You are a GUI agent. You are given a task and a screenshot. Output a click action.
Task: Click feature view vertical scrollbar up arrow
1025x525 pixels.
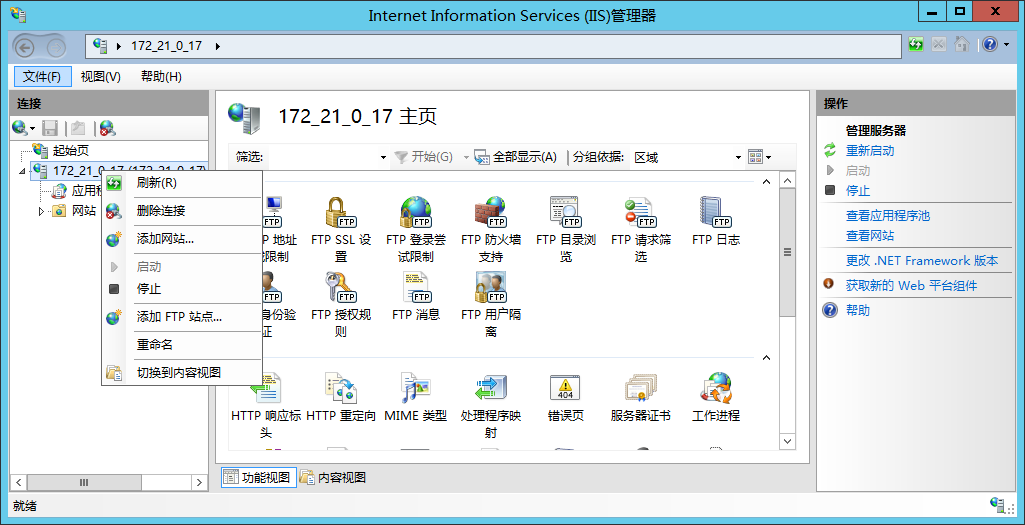point(787,180)
